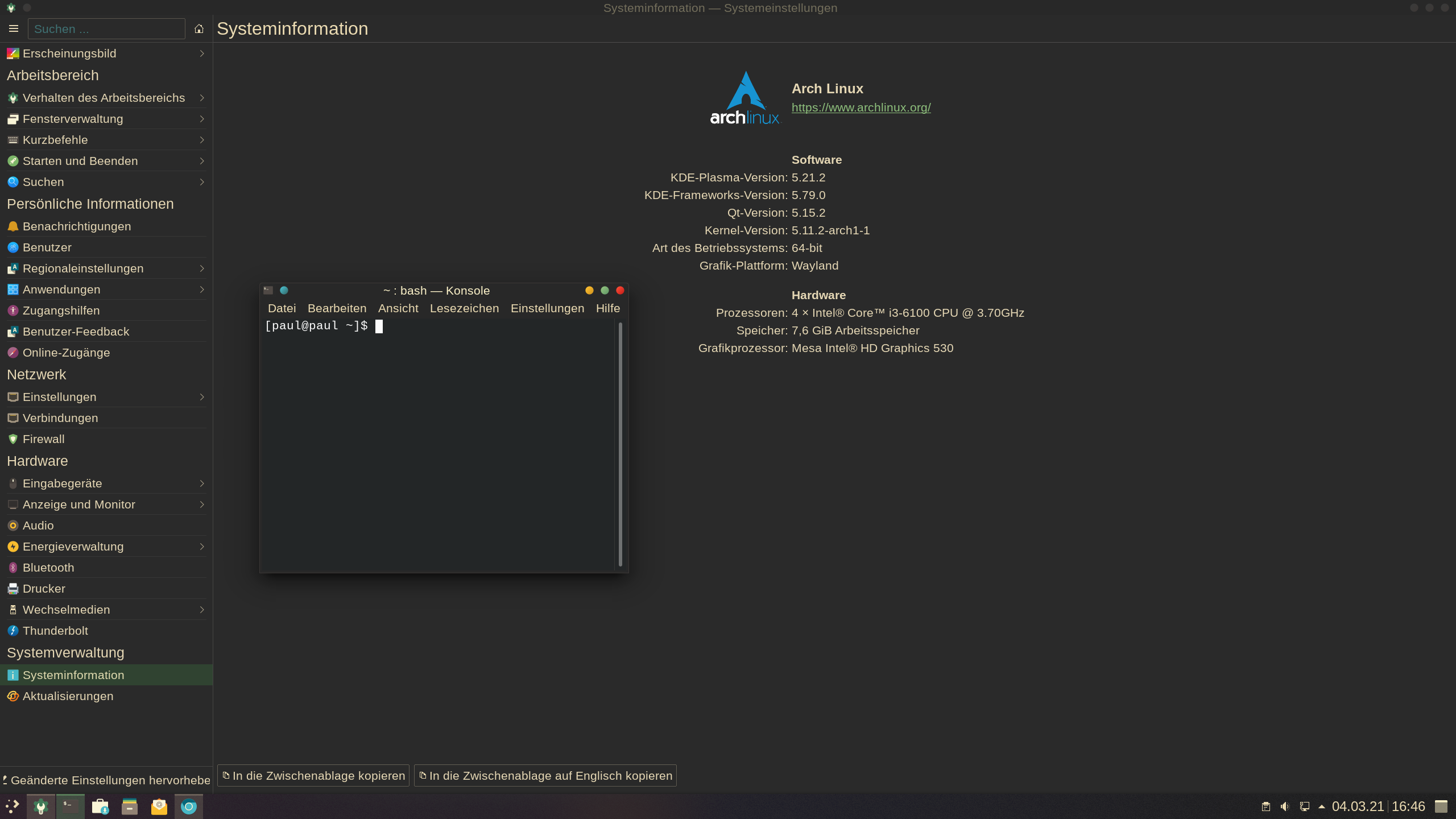Click the home icon next to search
The image size is (1456, 819).
(199, 28)
